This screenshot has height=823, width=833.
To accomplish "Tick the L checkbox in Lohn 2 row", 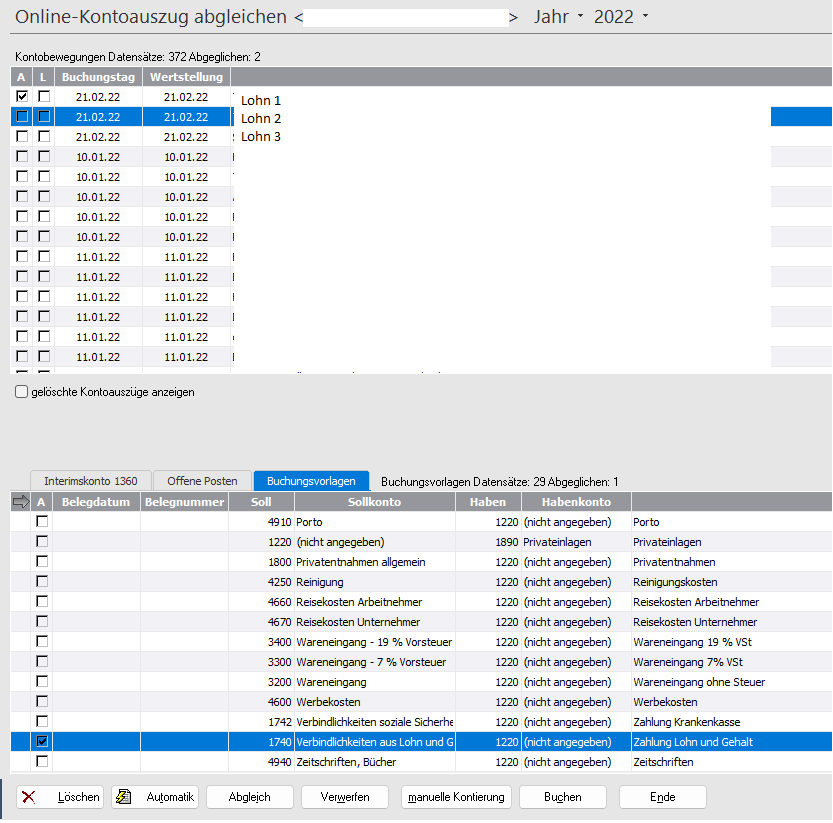I will [x=44, y=116].
